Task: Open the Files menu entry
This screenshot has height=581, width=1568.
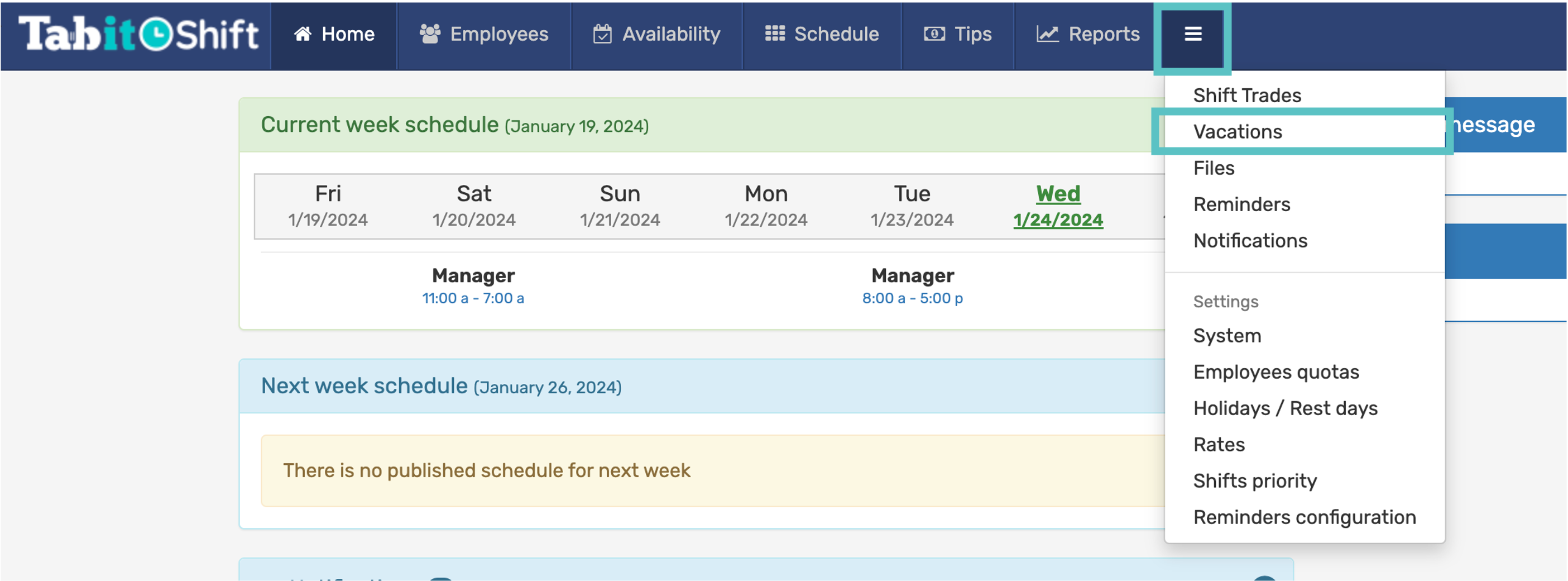Action: 1214,168
